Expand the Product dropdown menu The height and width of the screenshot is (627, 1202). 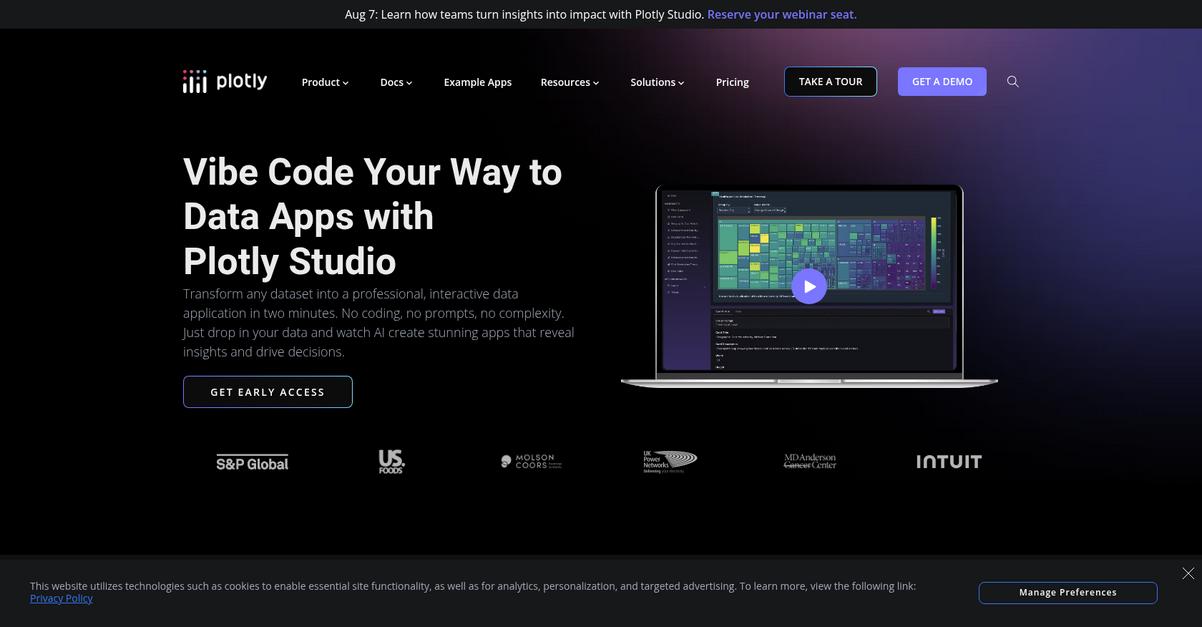(325, 82)
